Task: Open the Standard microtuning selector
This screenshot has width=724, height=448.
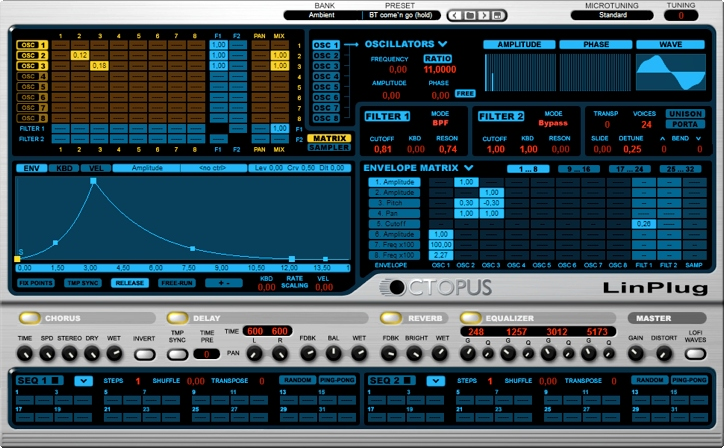Action: pyautogui.click(x=612, y=15)
